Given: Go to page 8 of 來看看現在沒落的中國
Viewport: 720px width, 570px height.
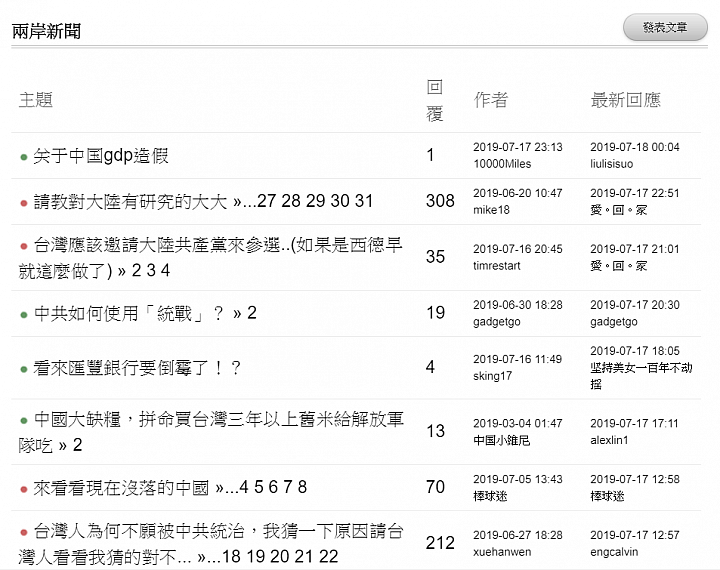Looking at the screenshot, I should coord(302,487).
